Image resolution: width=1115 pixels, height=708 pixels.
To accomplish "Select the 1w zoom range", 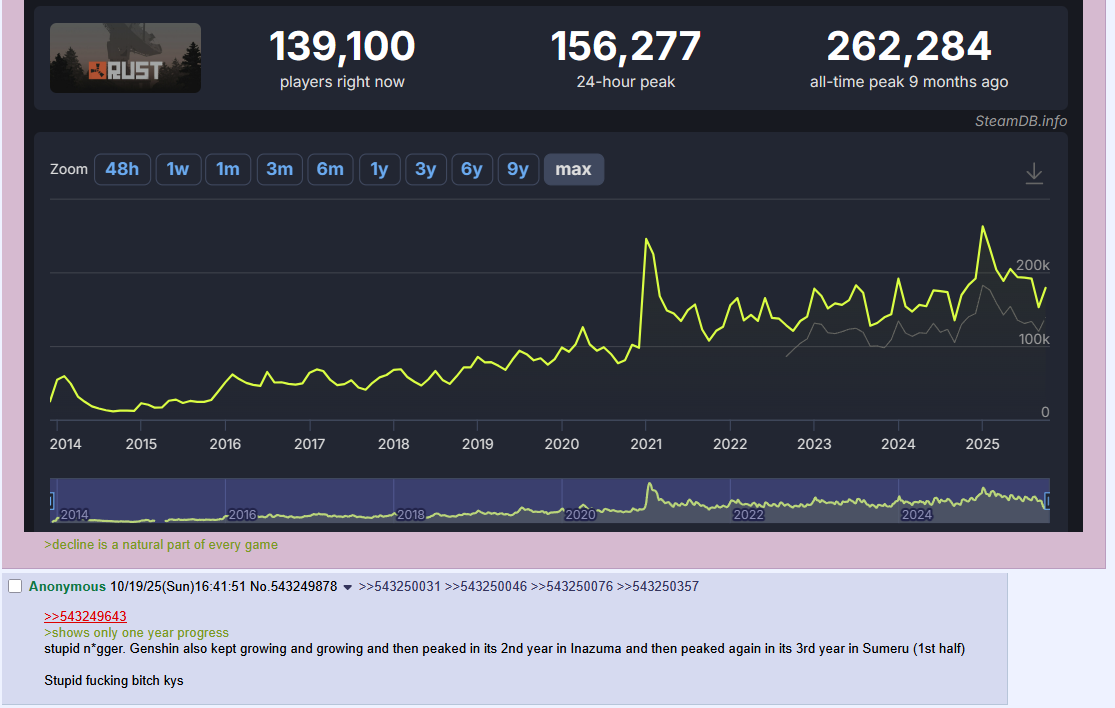I will coord(178,169).
